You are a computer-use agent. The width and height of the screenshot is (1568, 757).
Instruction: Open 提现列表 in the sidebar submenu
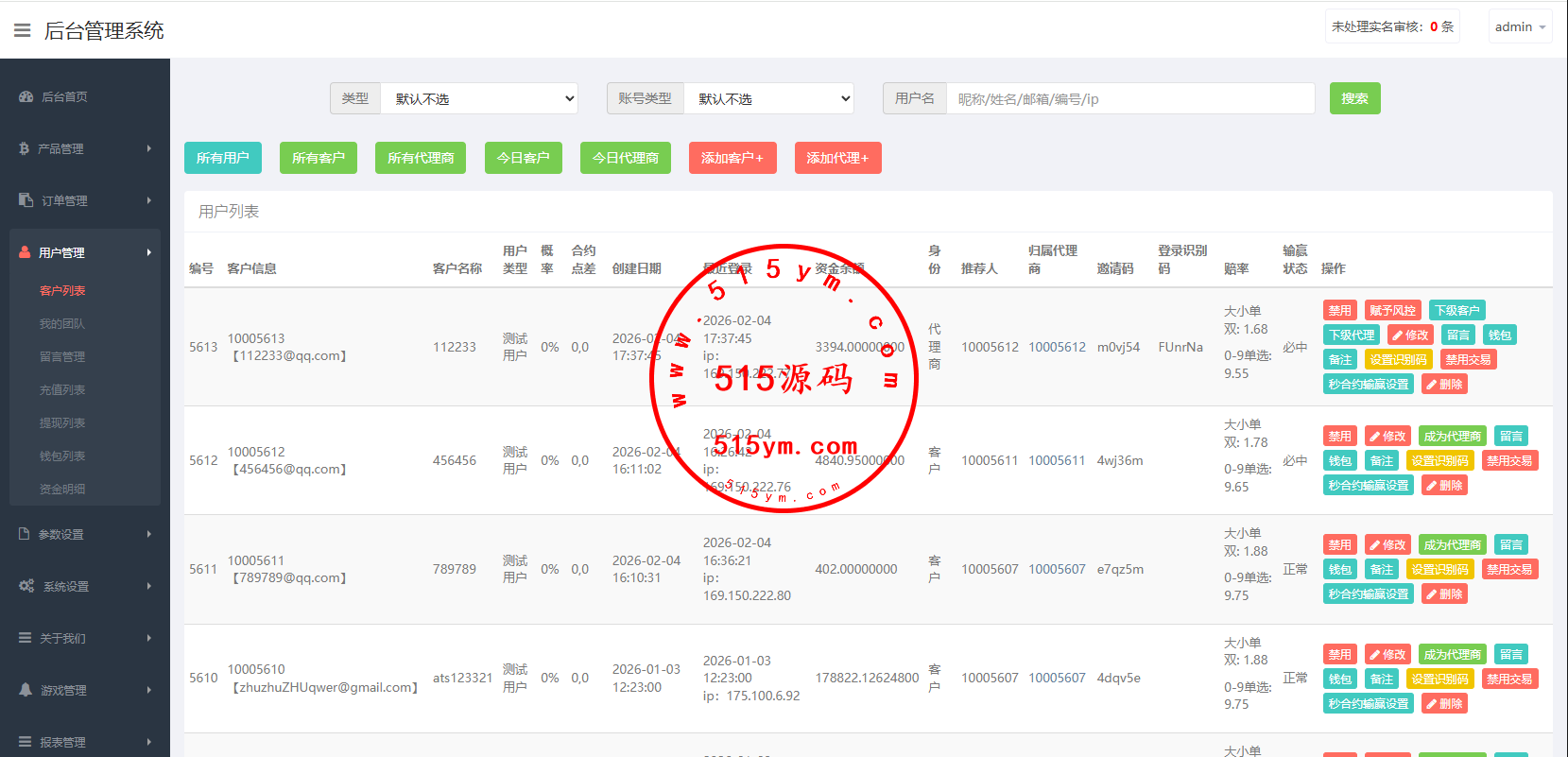[62, 422]
